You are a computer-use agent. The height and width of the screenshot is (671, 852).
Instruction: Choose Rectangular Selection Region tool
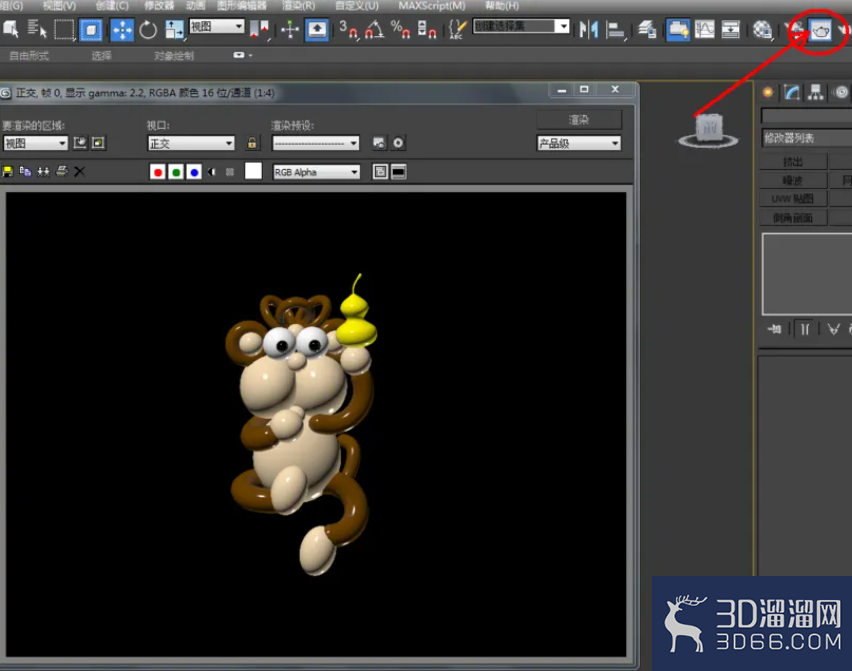tap(64, 29)
